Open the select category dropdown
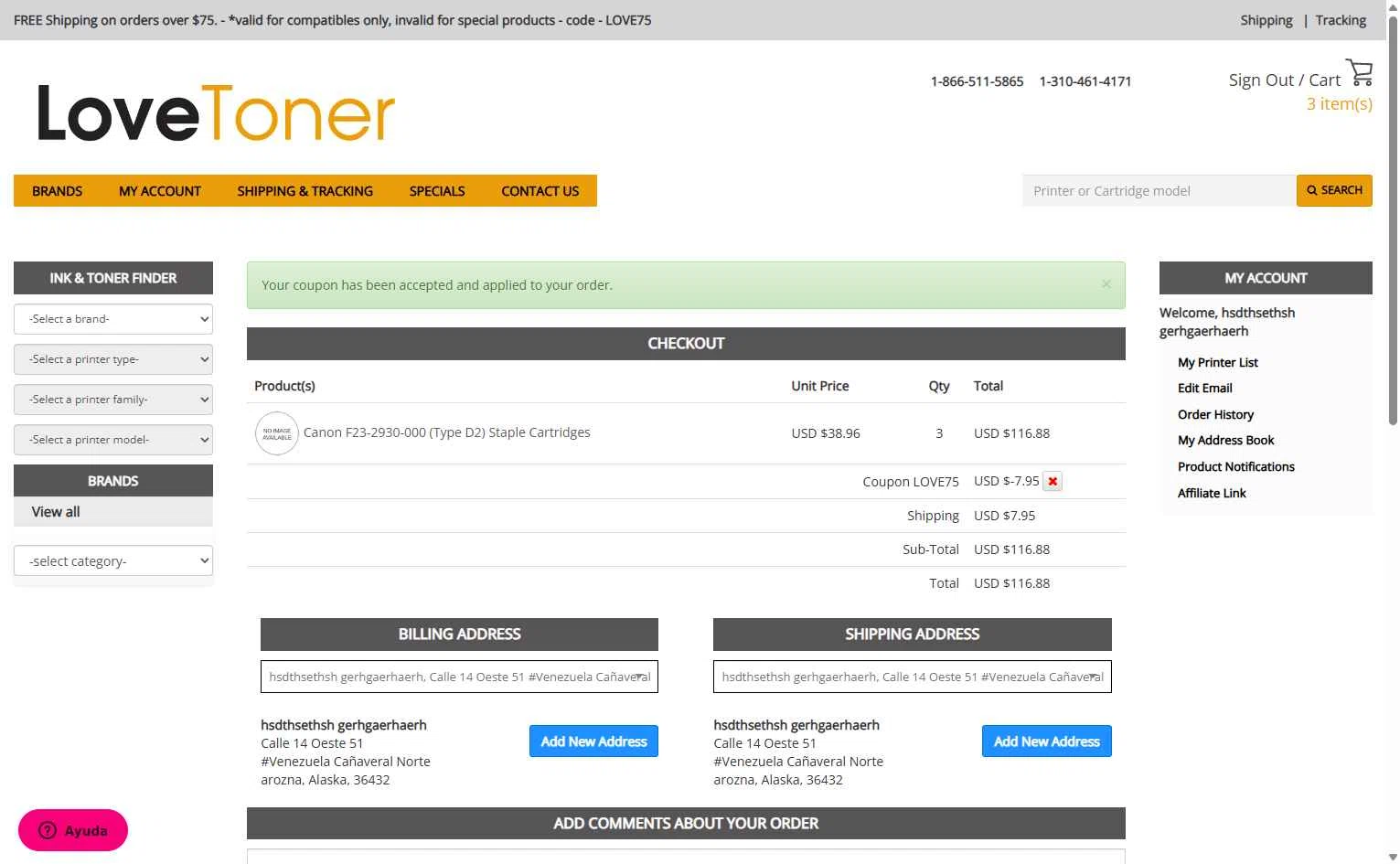1400x864 pixels. tap(113, 560)
